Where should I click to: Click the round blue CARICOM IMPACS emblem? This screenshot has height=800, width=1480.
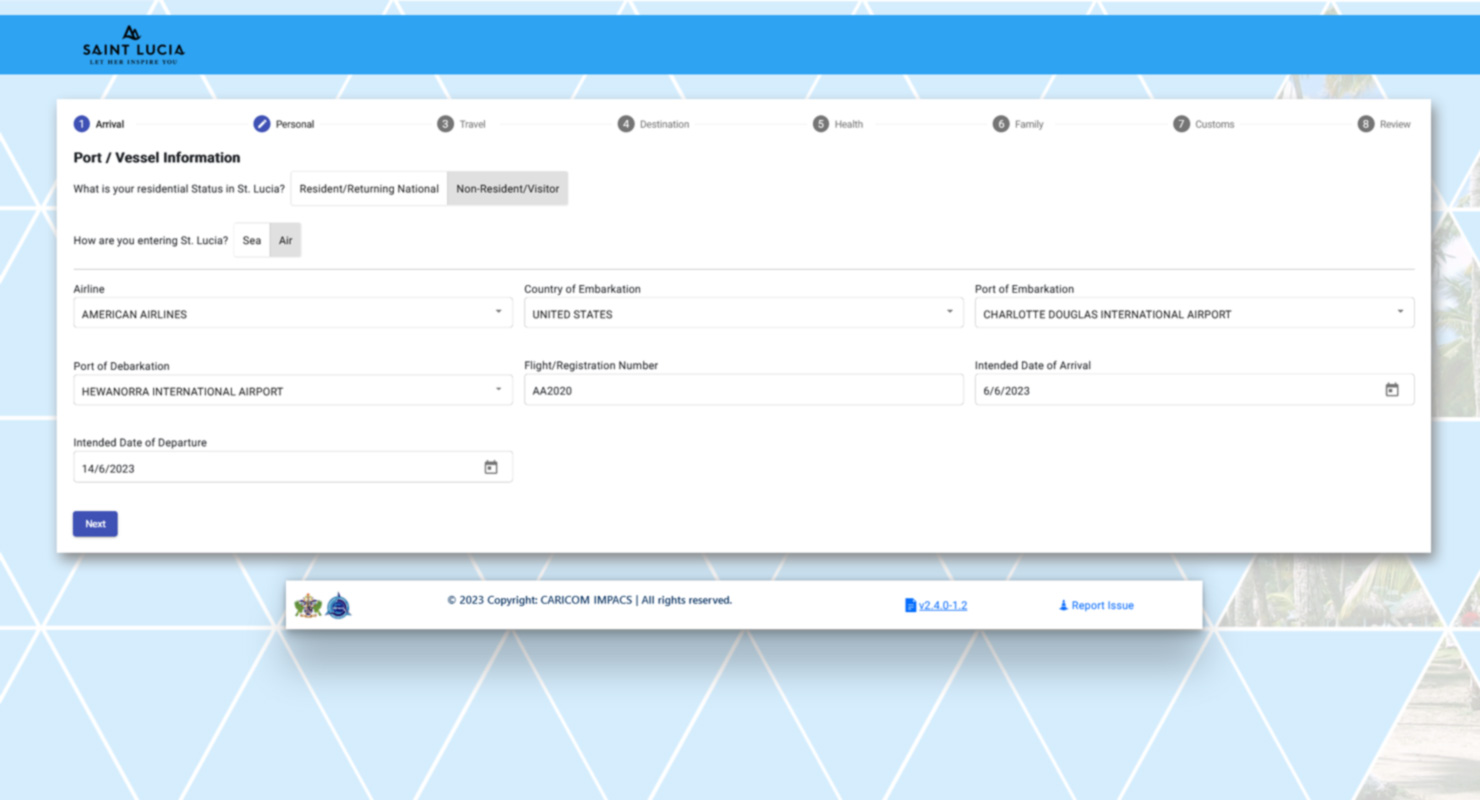[339, 606]
